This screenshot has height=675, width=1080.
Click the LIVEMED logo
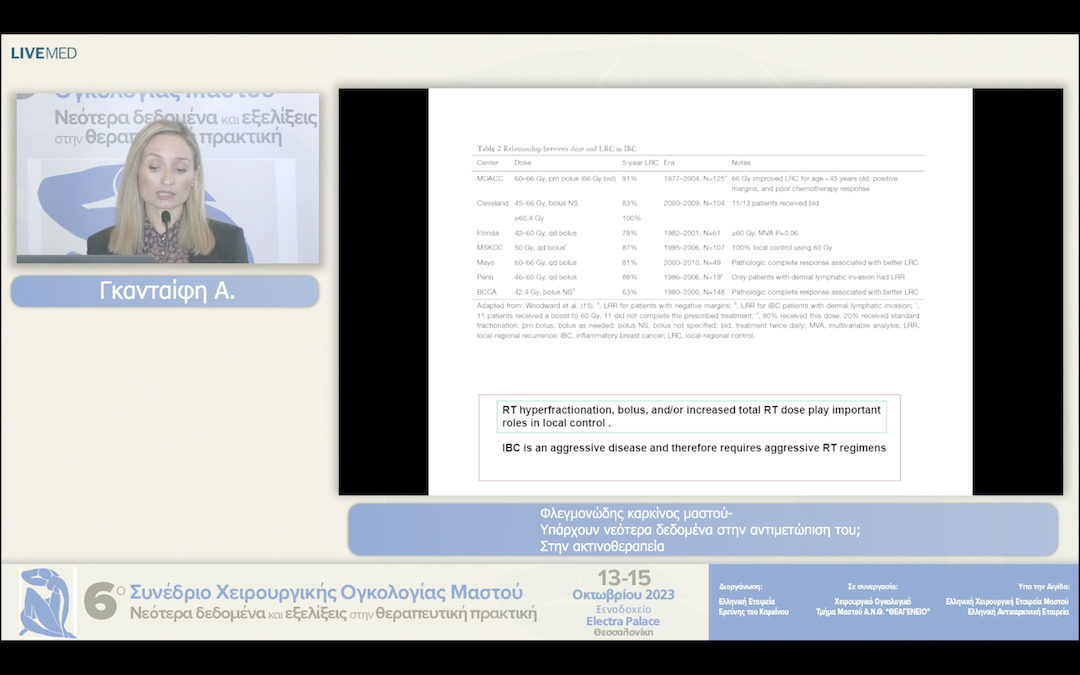coord(44,53)
